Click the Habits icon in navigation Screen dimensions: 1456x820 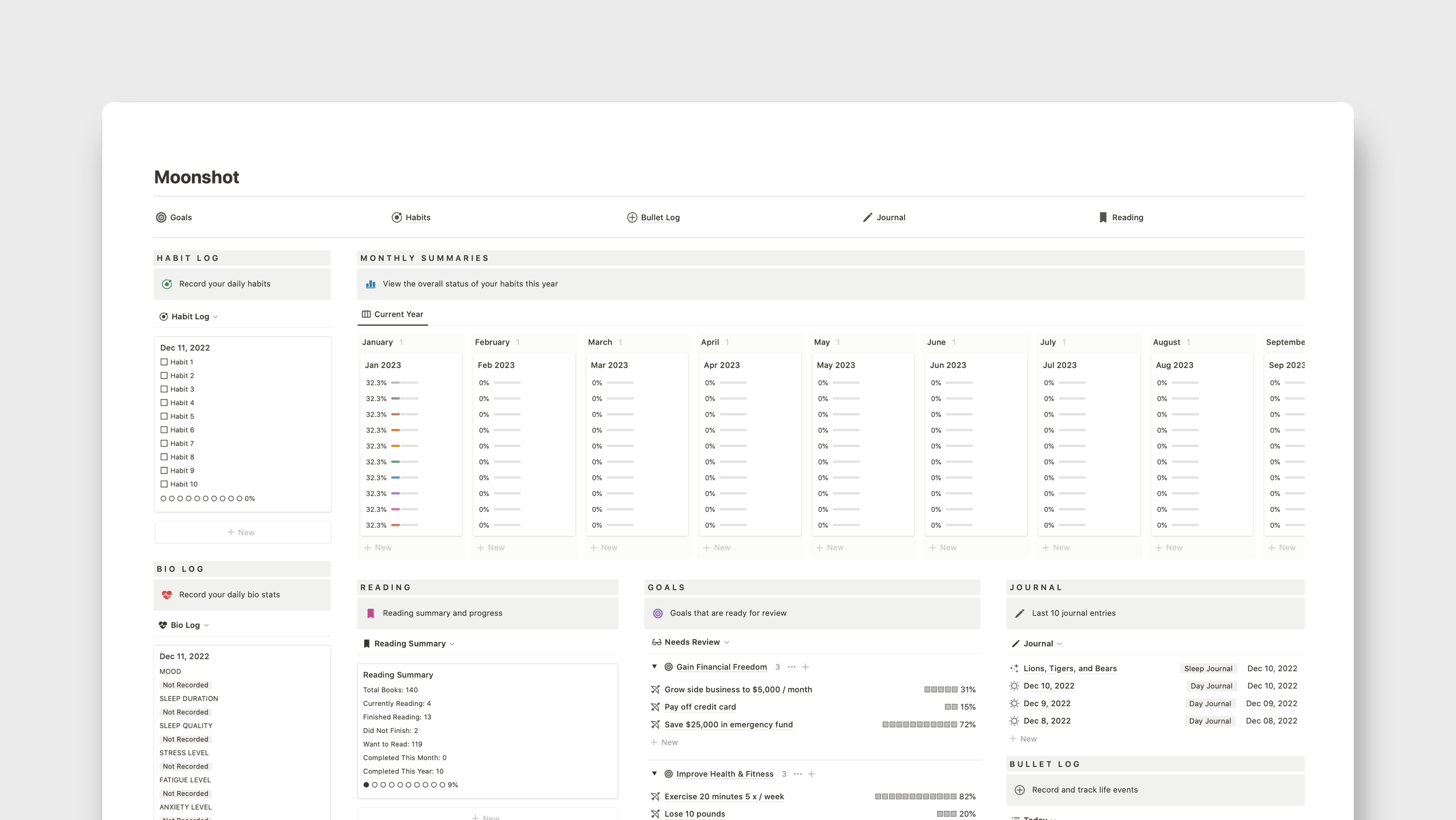397,218
